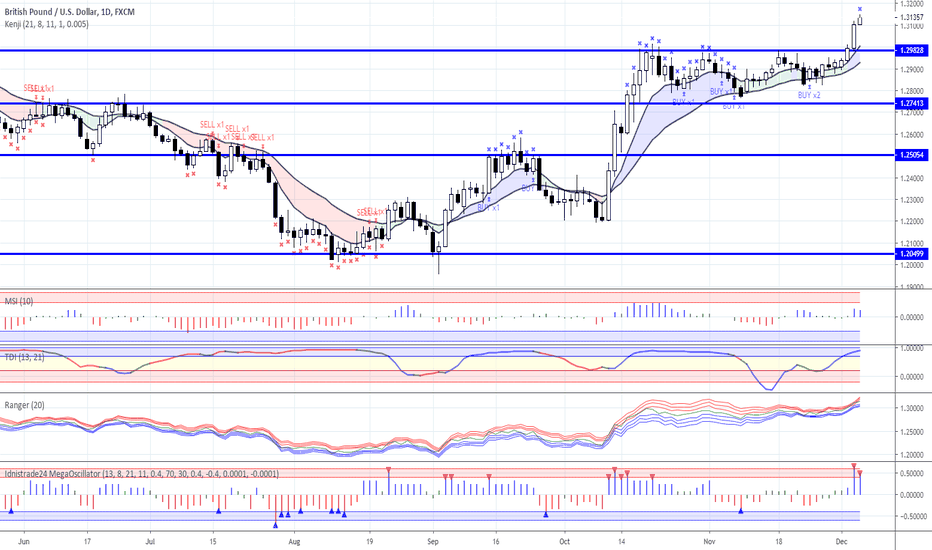Click the blue x above the latest candle

pos(860,10)
